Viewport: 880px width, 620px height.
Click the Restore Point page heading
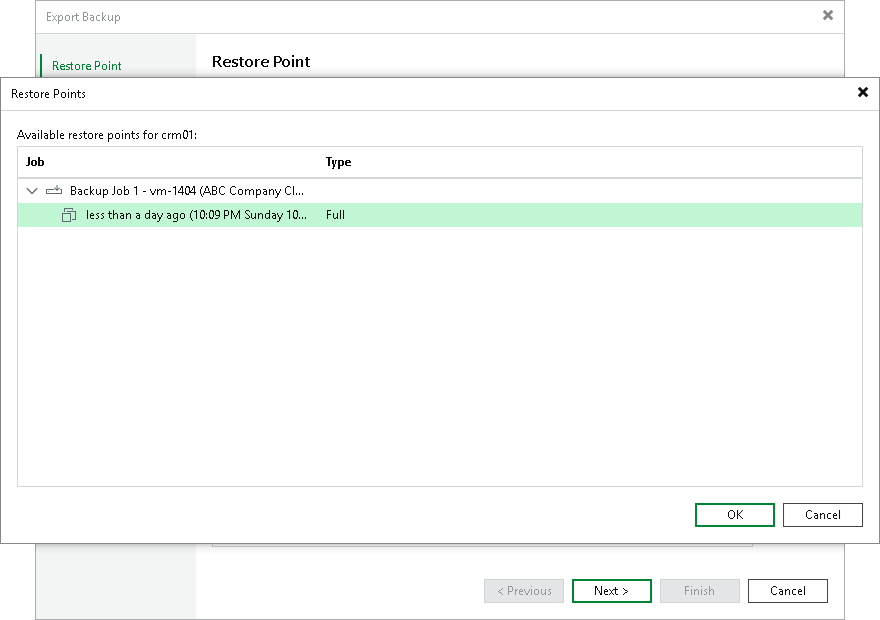[260, 61]
